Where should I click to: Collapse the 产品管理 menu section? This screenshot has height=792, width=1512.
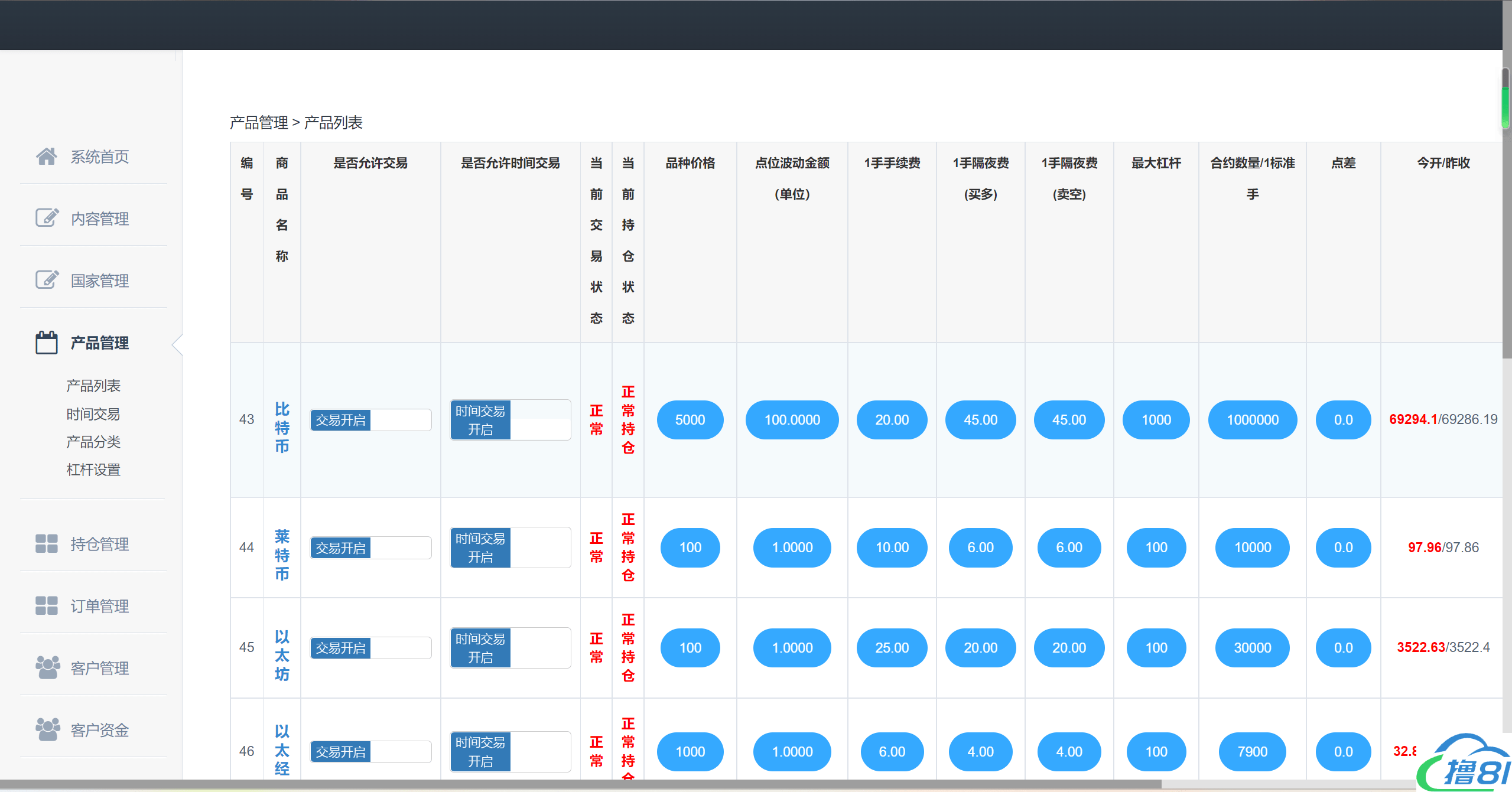99,343
